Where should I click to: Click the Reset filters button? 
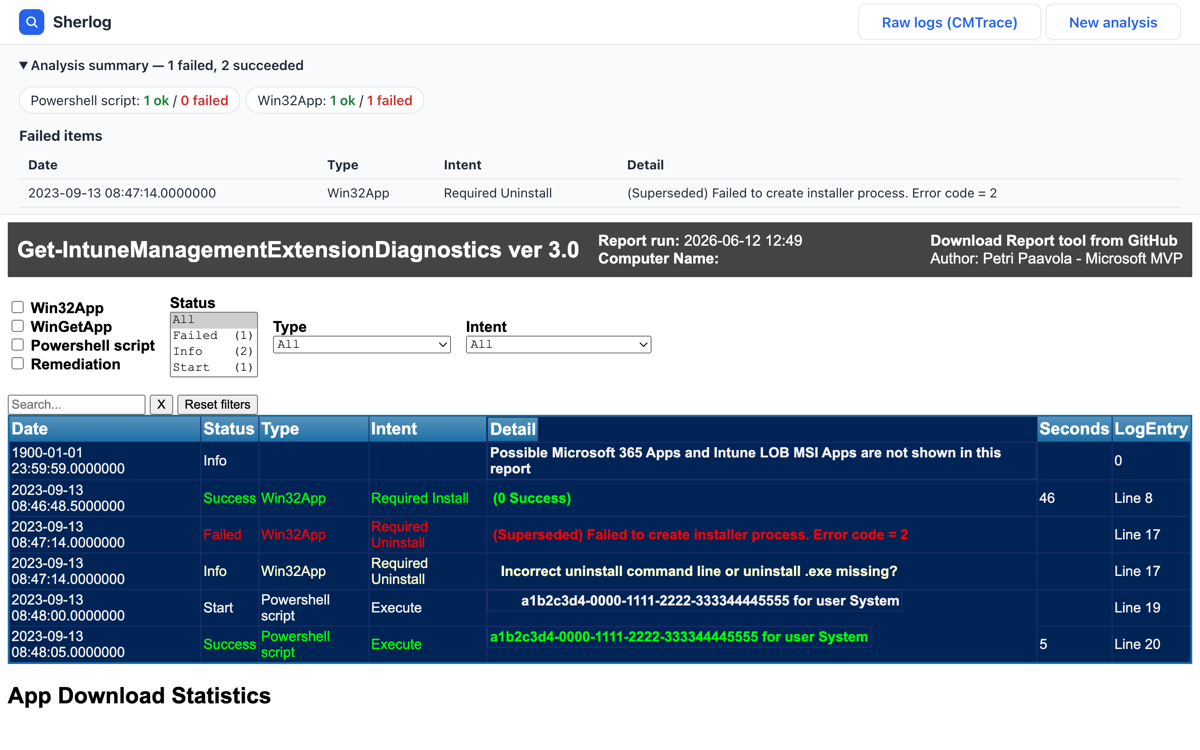217,404
